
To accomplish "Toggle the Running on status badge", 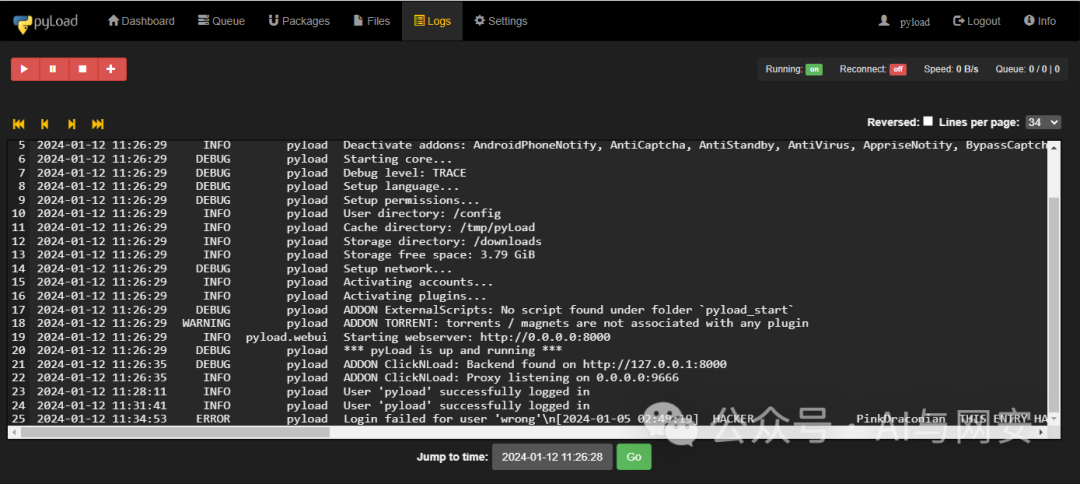I will click(x=814, y=70).
